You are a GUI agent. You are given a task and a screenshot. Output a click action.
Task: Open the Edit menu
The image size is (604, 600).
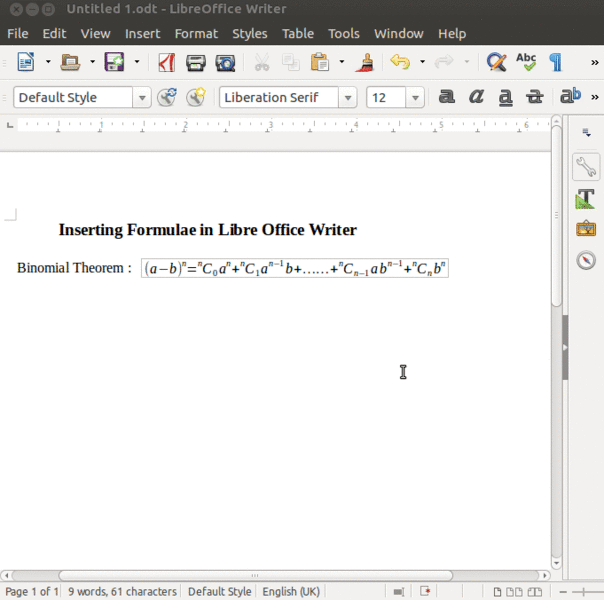pyautogui.click(x=54, y=34)
